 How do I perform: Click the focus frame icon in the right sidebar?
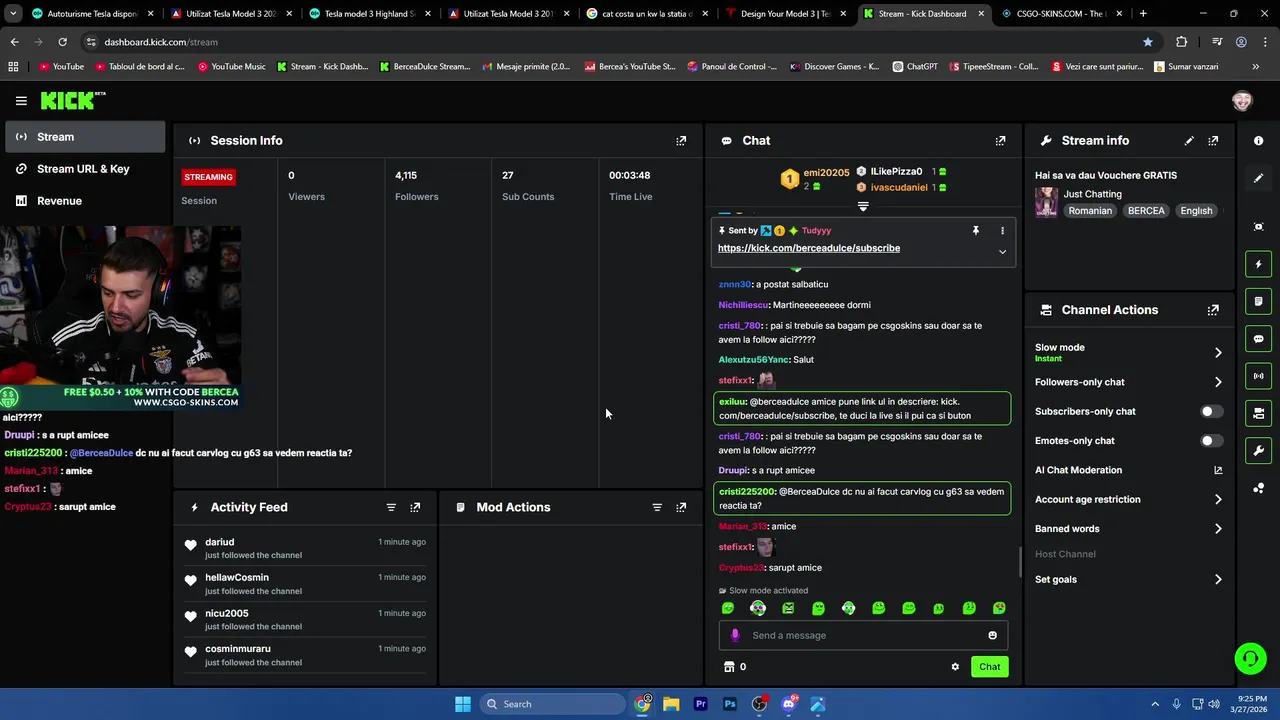[1258, 227]
